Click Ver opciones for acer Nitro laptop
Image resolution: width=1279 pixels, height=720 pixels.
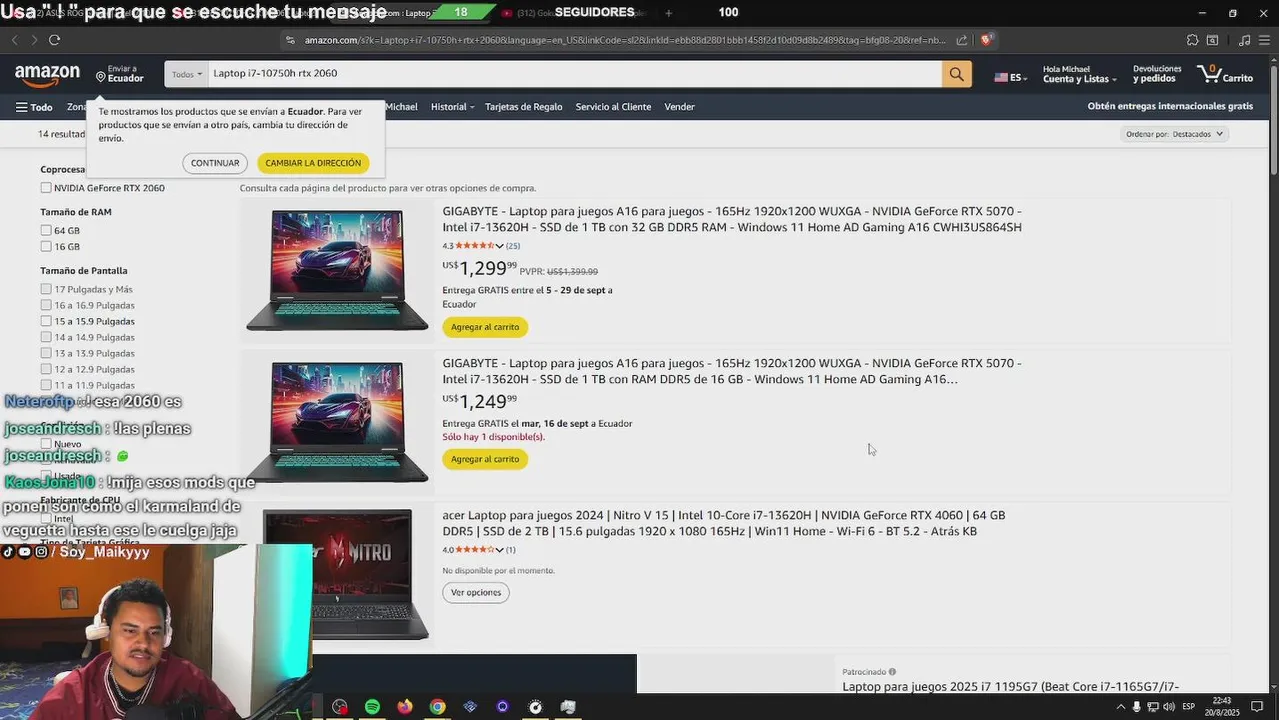(476, 592)
